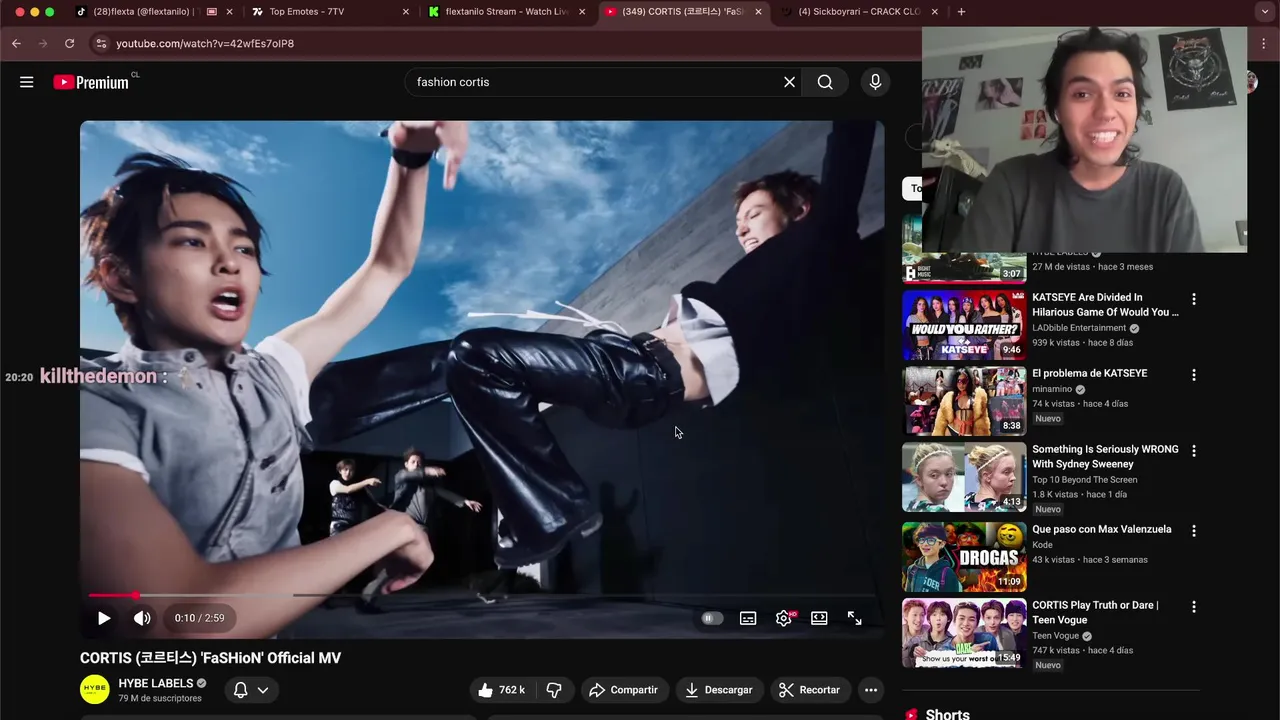Open a new browser tab
The width and height of the screenshot is (1280, 720).
tap(961, 12)
